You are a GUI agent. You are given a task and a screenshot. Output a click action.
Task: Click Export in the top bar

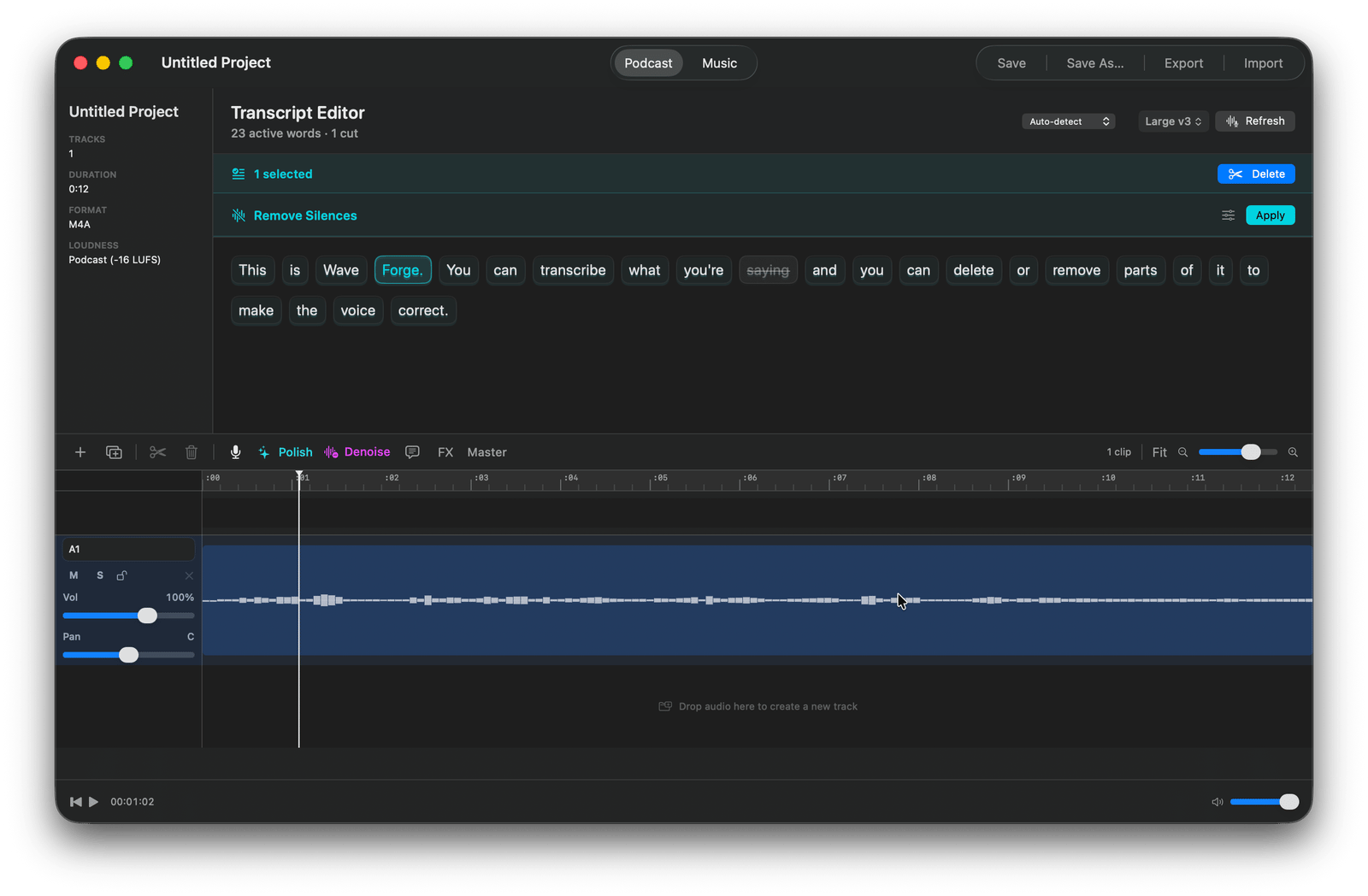pos(1183,63)
